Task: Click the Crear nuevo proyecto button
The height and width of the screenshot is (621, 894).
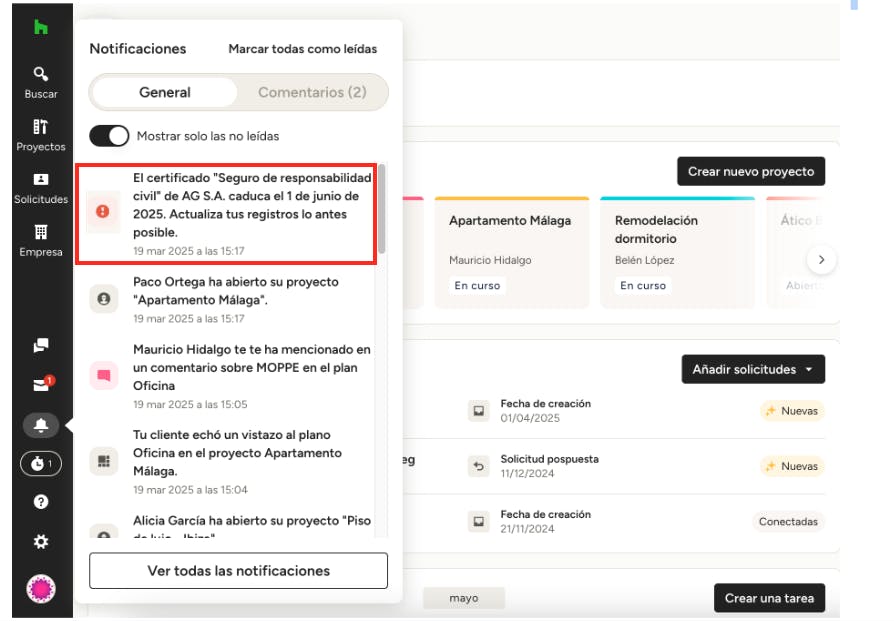Action: 750,172
